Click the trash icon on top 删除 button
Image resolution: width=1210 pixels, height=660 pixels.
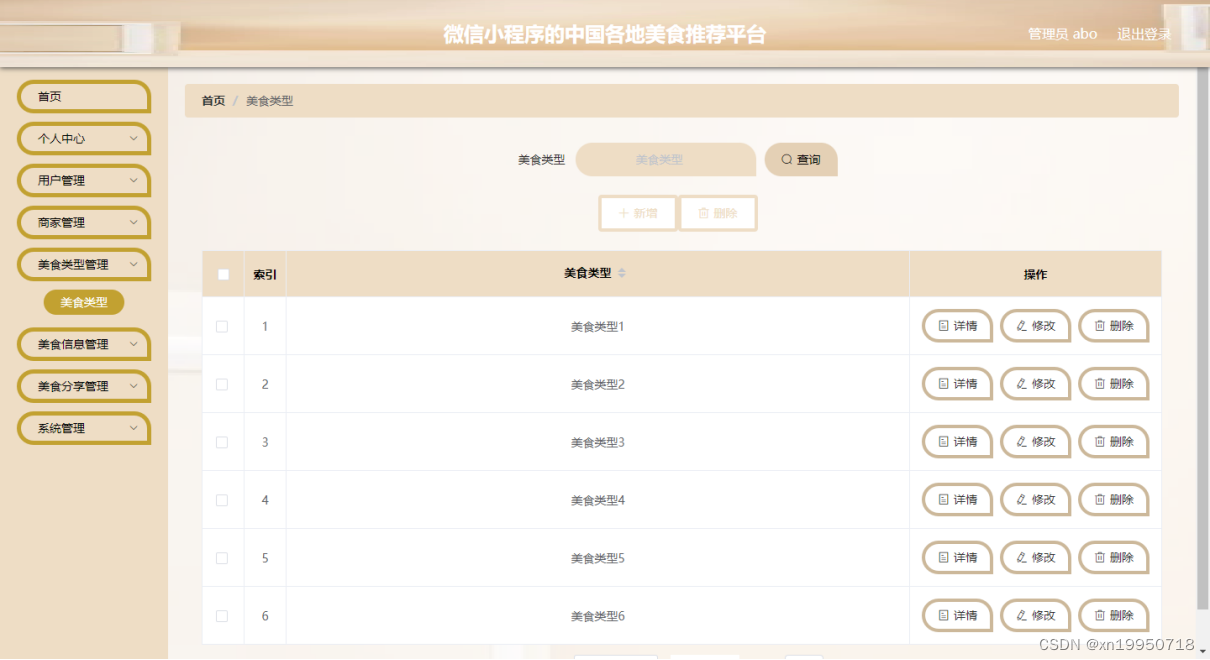tap(703, 213)
